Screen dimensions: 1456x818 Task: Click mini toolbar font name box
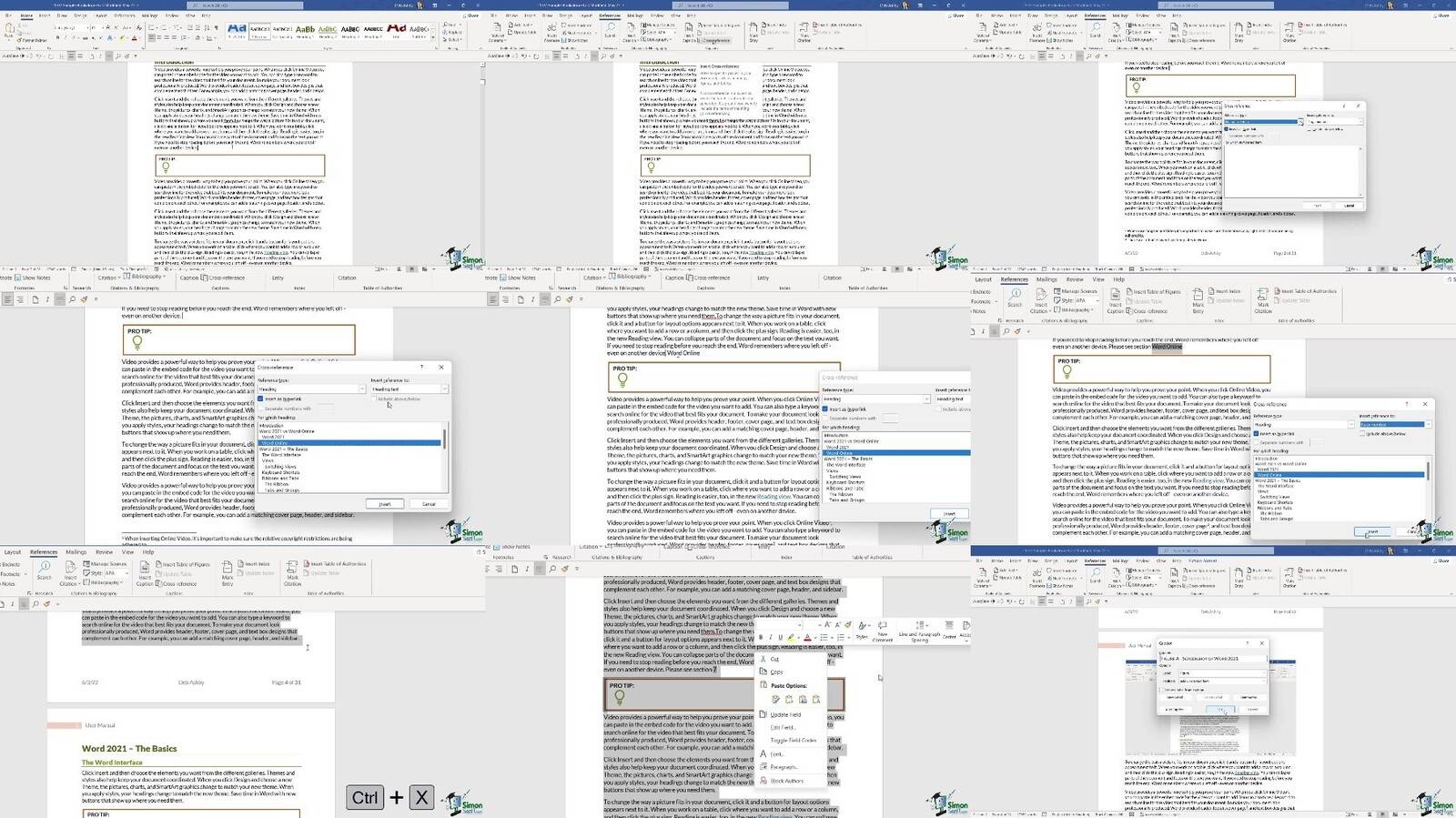(781, 625)
